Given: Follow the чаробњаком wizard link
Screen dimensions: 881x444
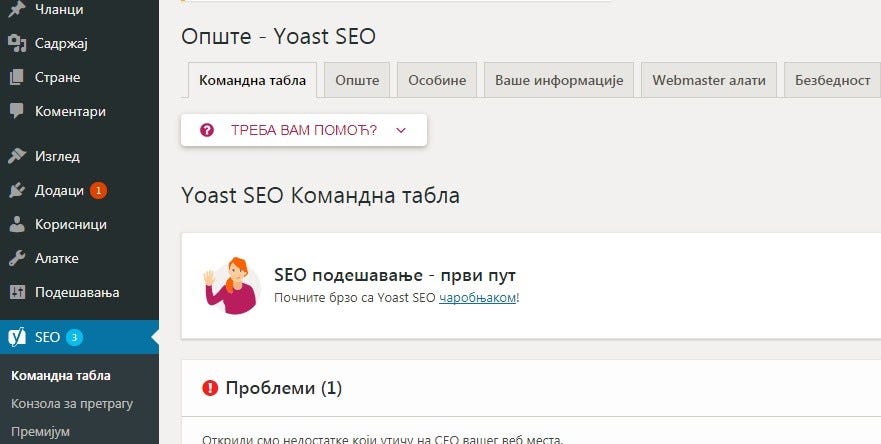Looking at the screenshot, I should click(478, 298).
